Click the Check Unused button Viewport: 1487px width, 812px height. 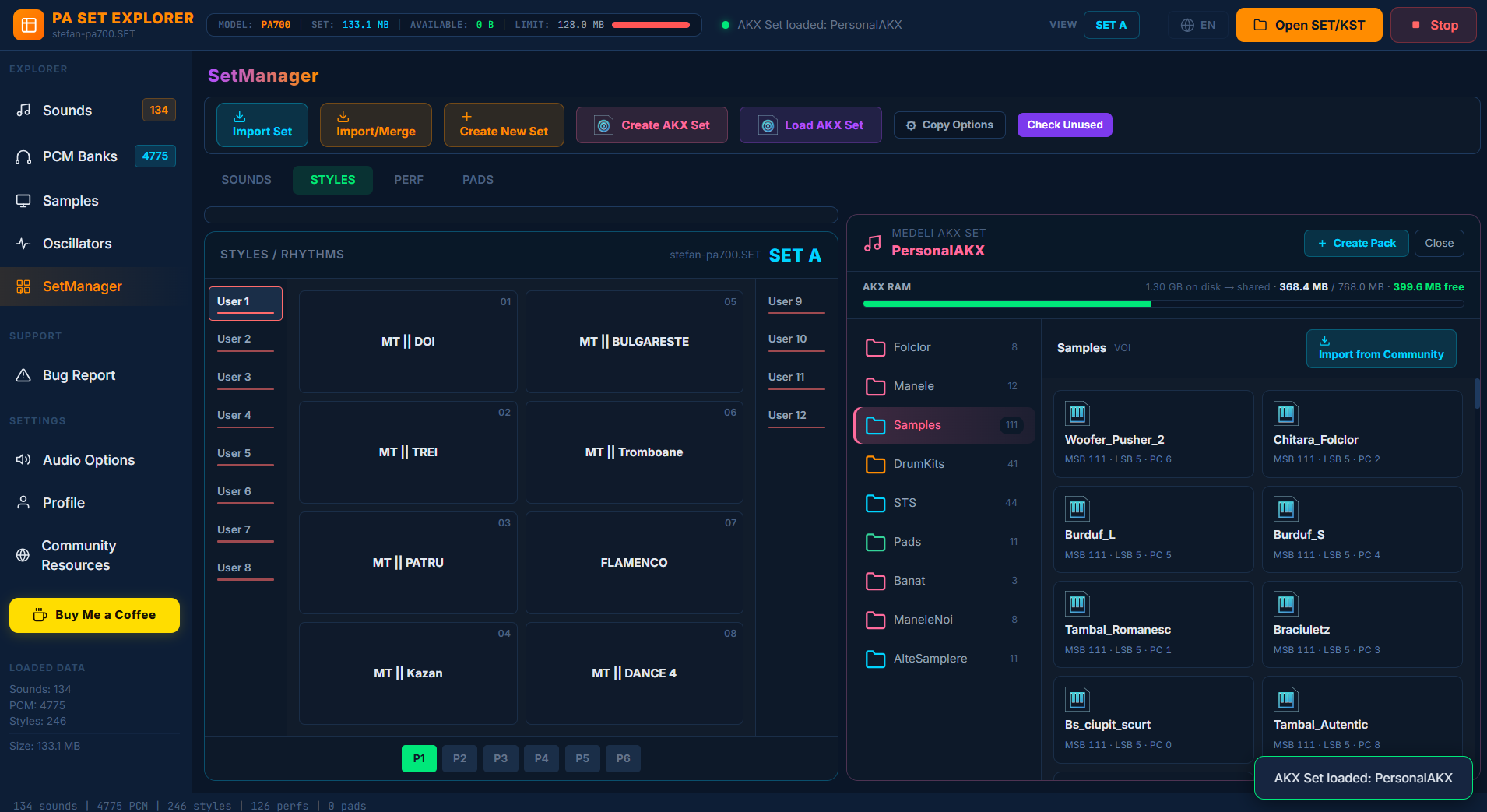pyautogui.click(x=1064, y=125)
